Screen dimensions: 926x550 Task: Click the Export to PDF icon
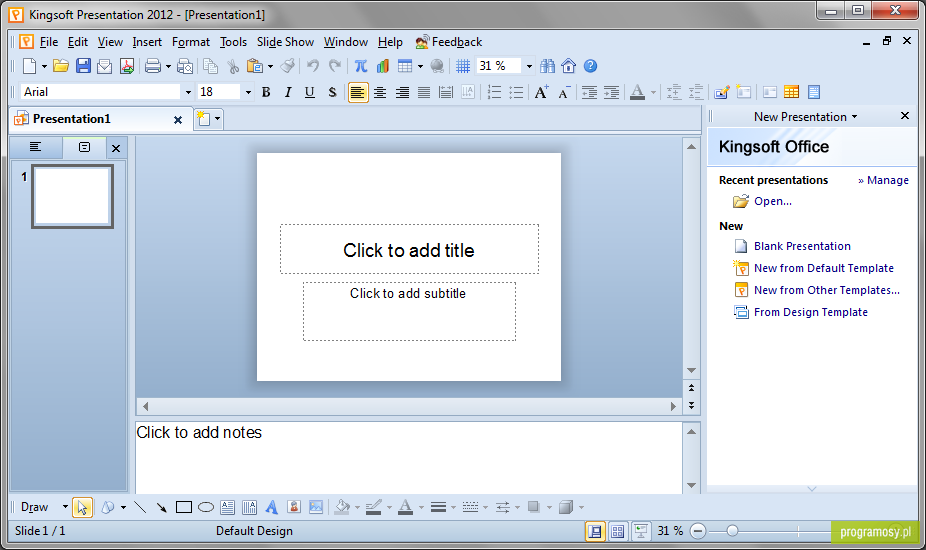pos(126,66)
